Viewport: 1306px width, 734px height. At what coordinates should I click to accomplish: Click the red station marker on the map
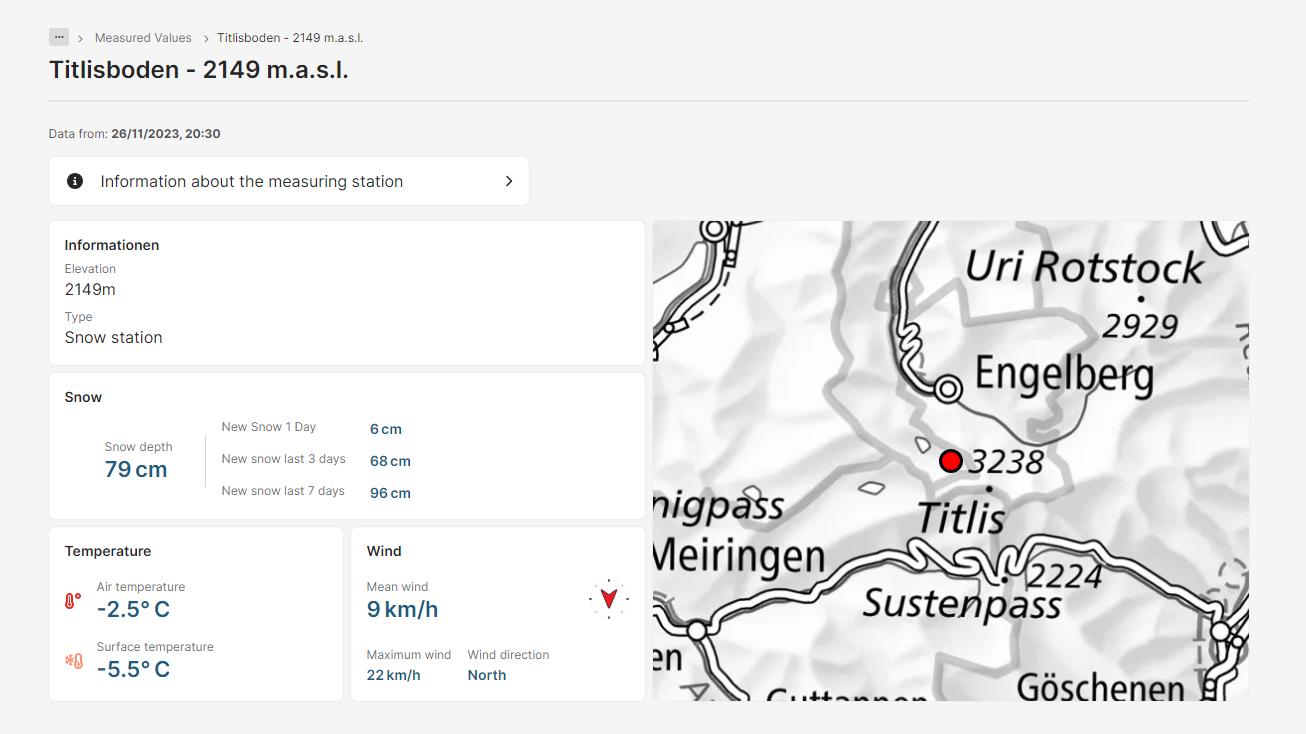(x=950, y=461)
